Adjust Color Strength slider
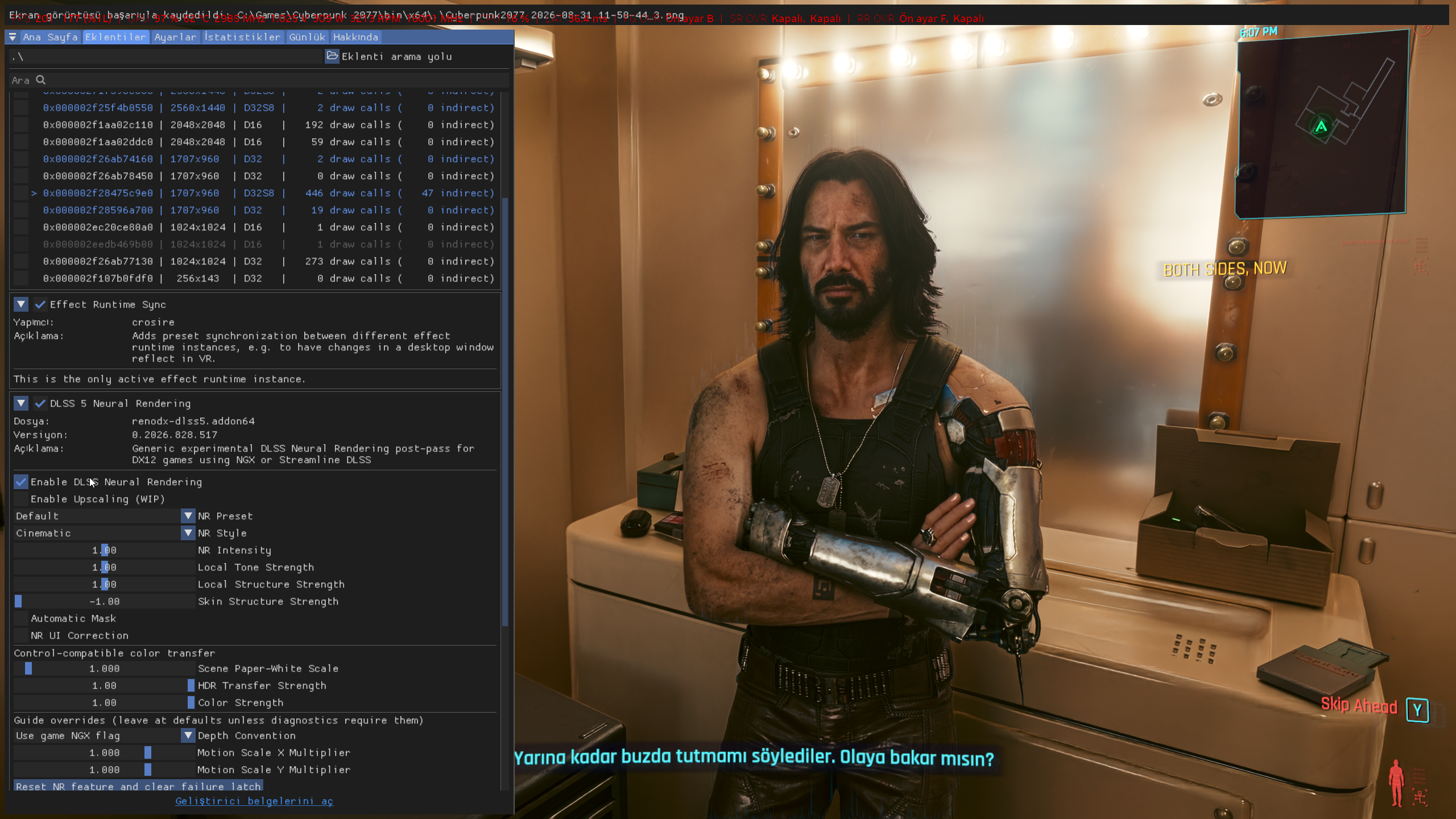Image resolution: width=1456 pixels, height=819 pixels. [x=105, y=703]
